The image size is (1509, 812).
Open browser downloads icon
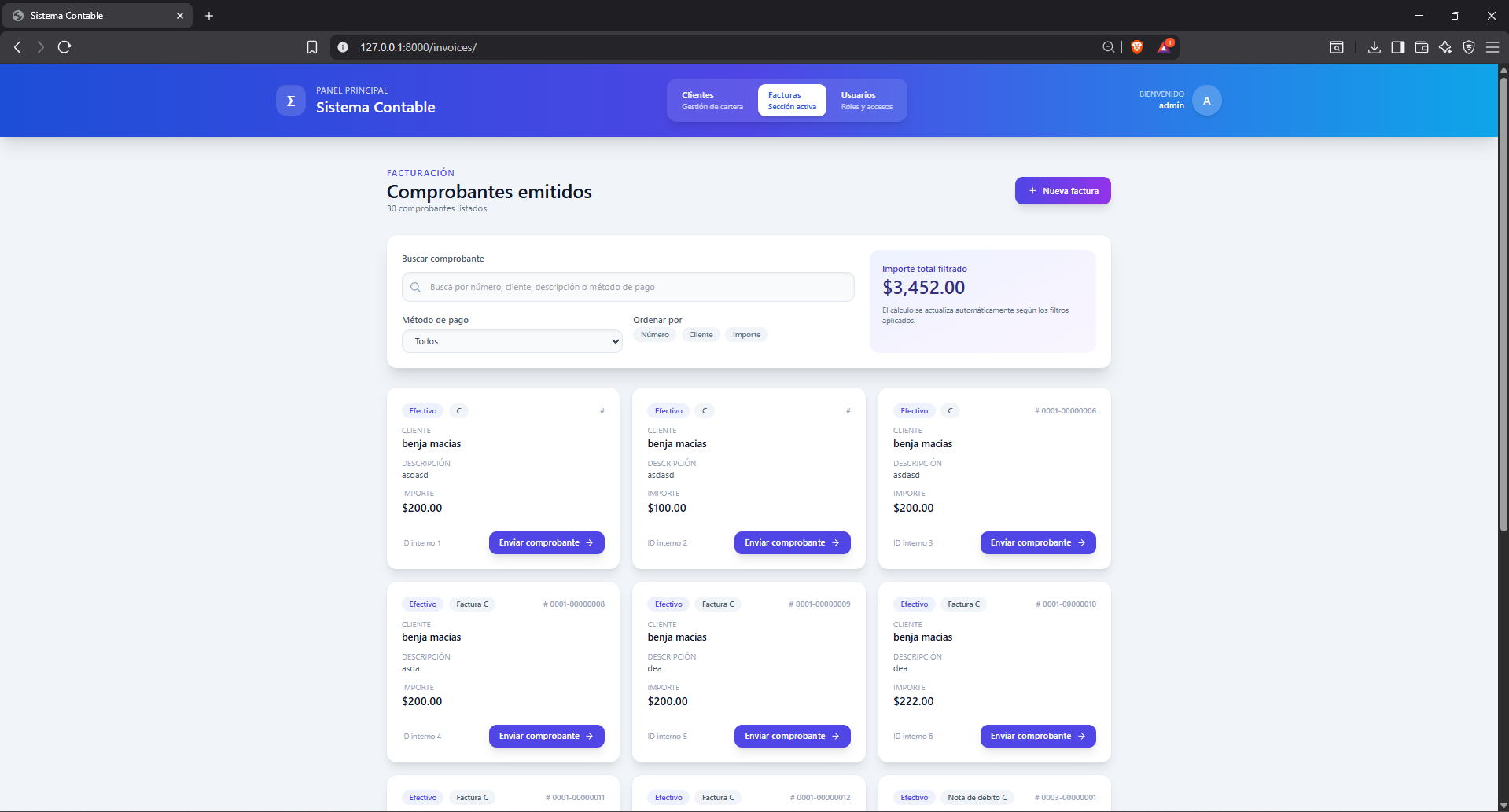tap(1374, 47)
